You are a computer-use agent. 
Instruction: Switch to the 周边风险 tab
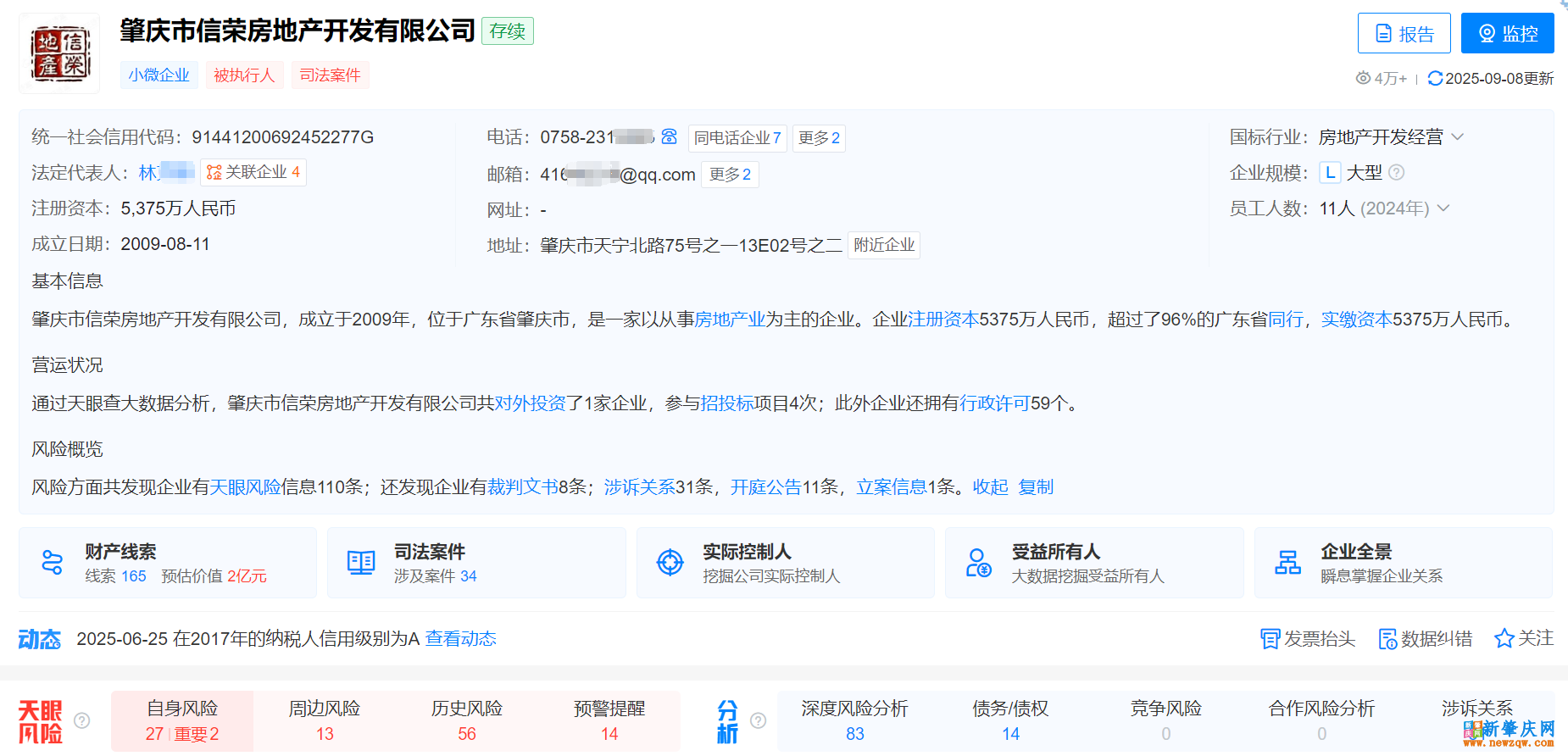(325, 720)
